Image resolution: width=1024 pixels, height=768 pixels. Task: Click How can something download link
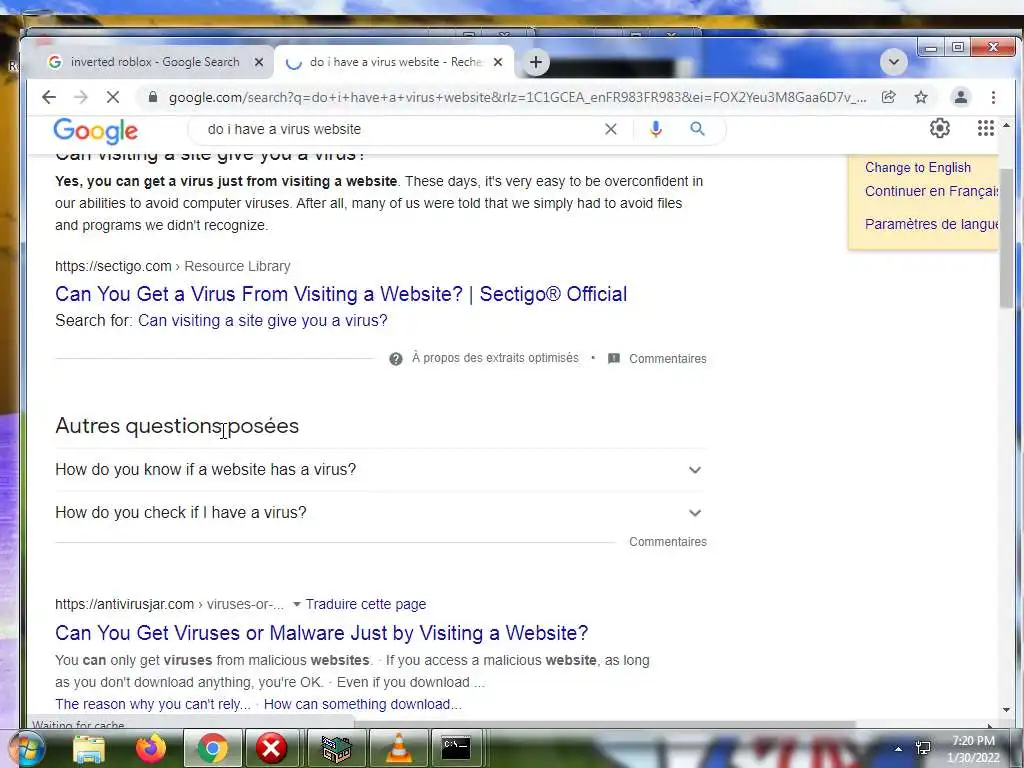click(362, 704)
